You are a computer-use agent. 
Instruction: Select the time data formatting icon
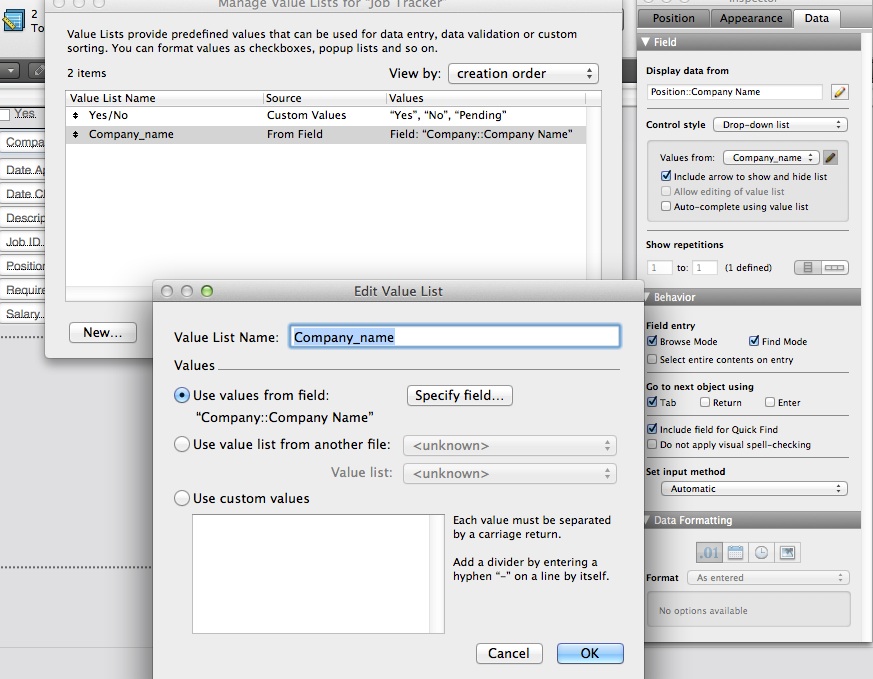[761, 553]
